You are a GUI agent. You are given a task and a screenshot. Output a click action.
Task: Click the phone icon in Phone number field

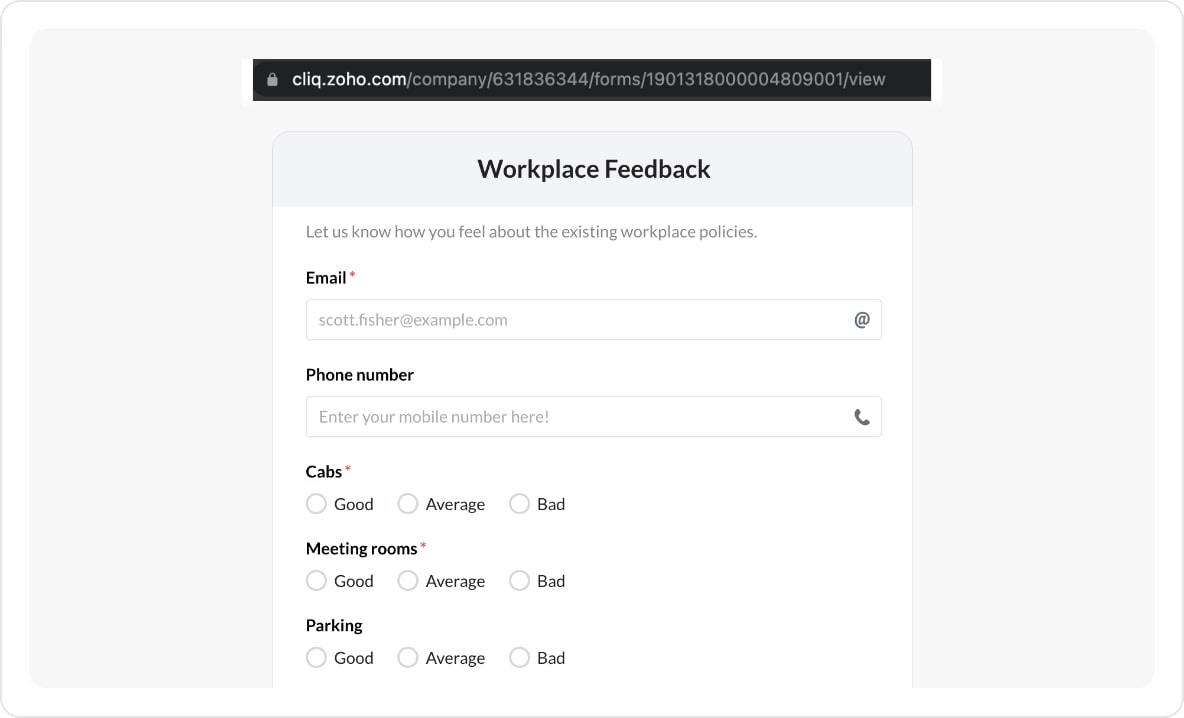[861, 417]
